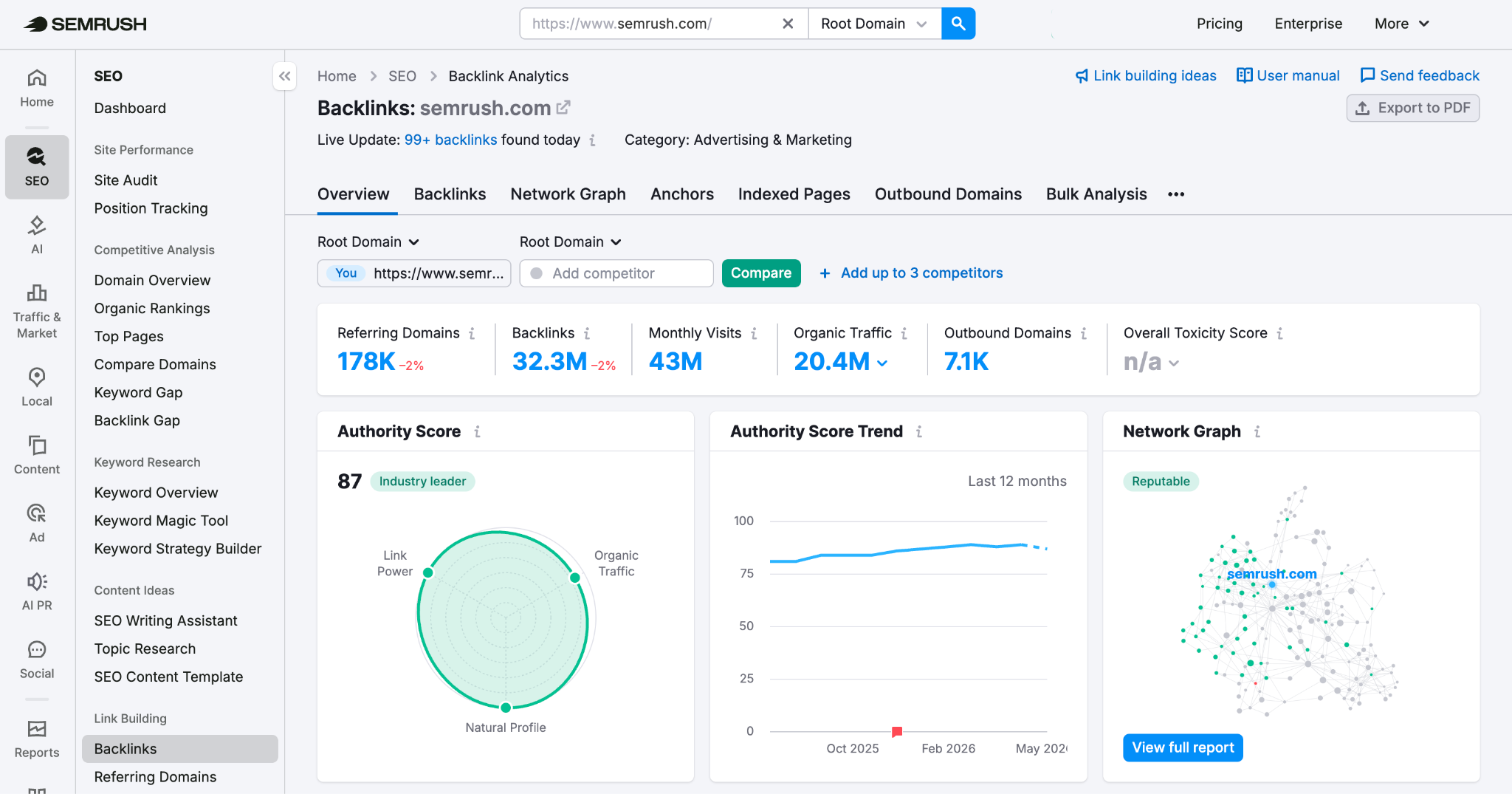Open the Reports sidebar section
The image size is (1512, 794).
point(37,739)
